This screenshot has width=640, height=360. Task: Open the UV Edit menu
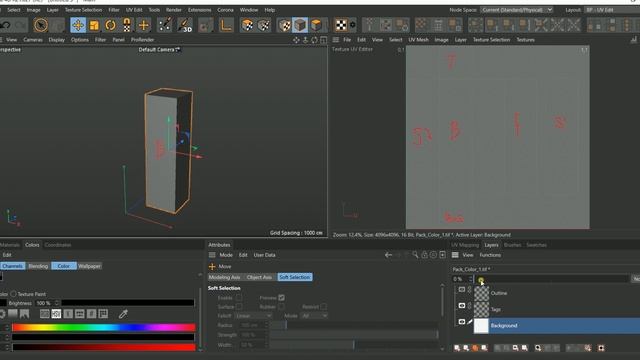pos(134,10)
